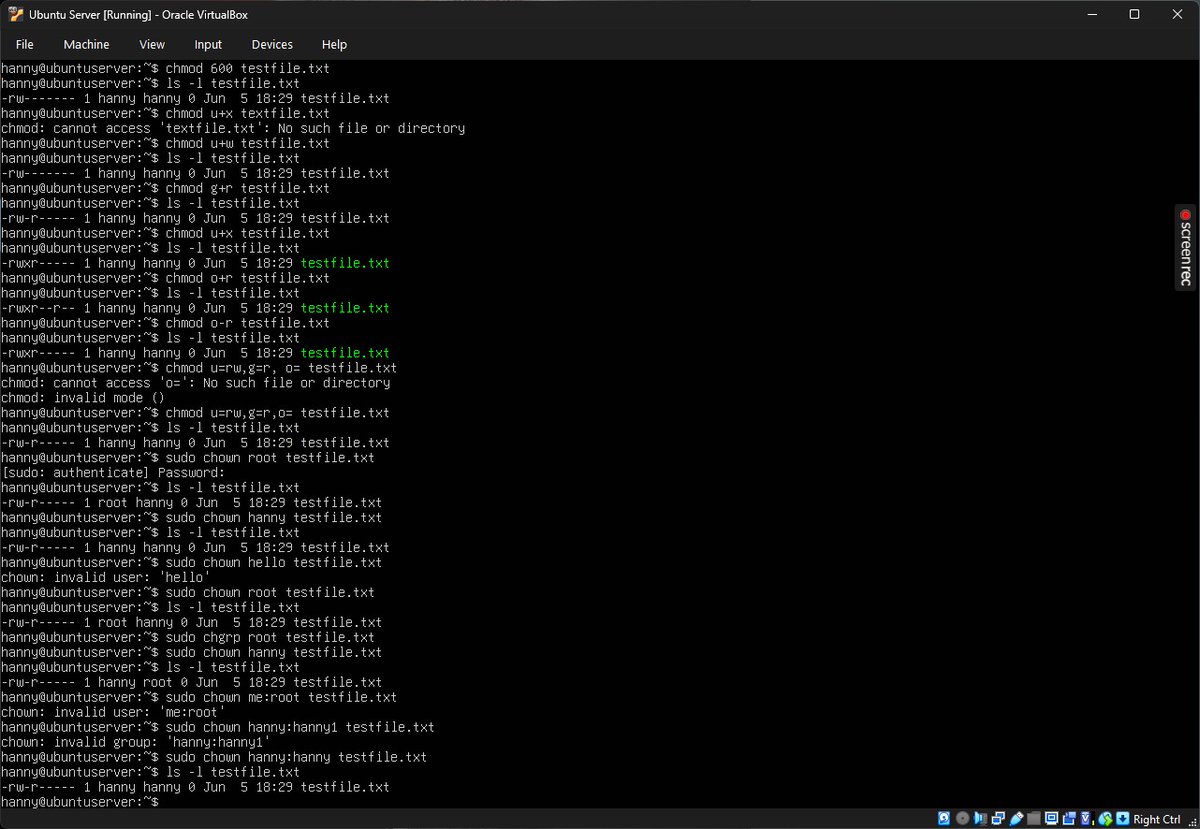Click the red record dot on the screenrec widget
This screenshot has height=829, width=1200.
(x=1186, y=214)
